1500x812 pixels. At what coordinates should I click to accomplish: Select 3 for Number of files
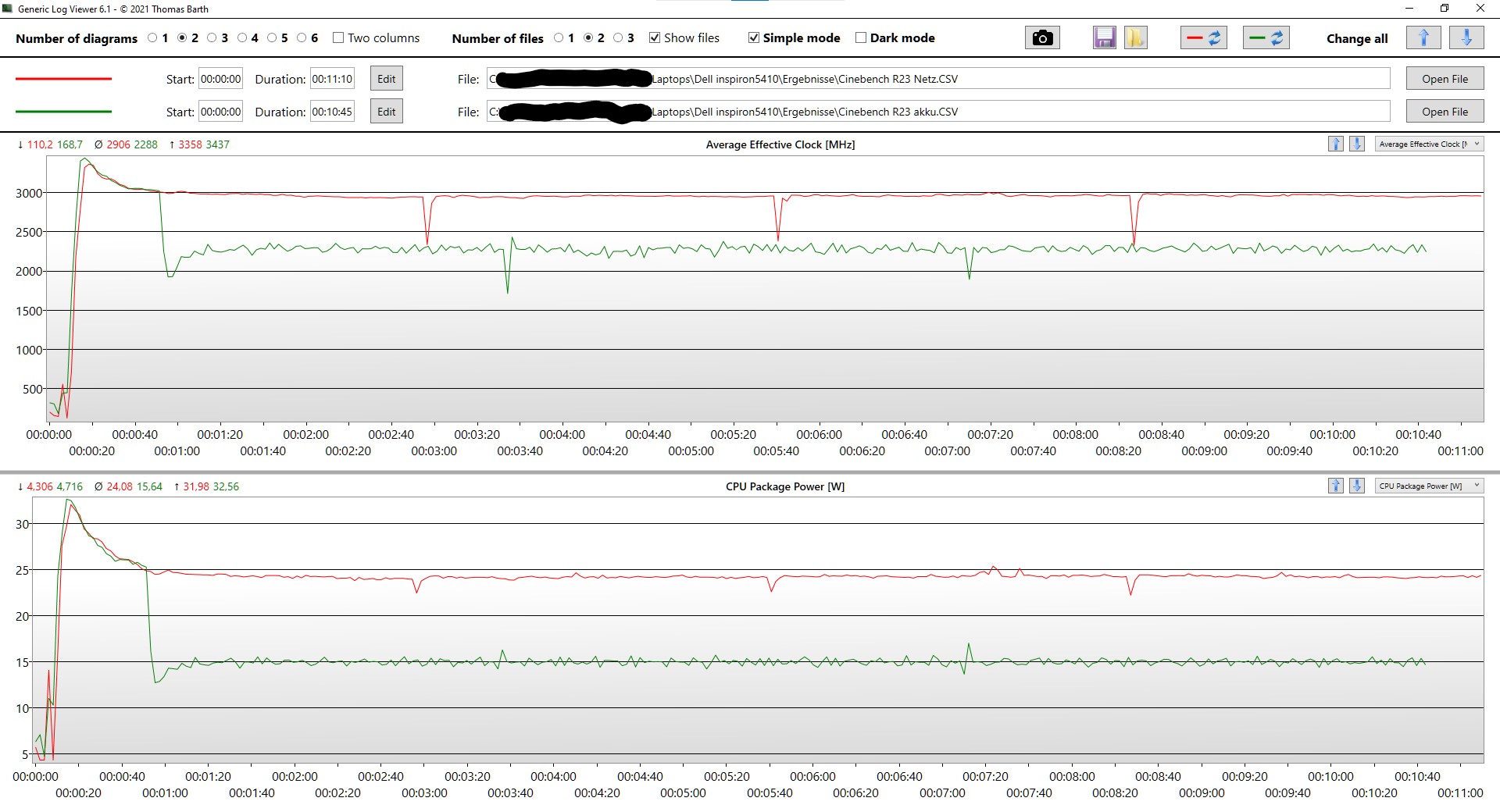(x=619, y=38)
